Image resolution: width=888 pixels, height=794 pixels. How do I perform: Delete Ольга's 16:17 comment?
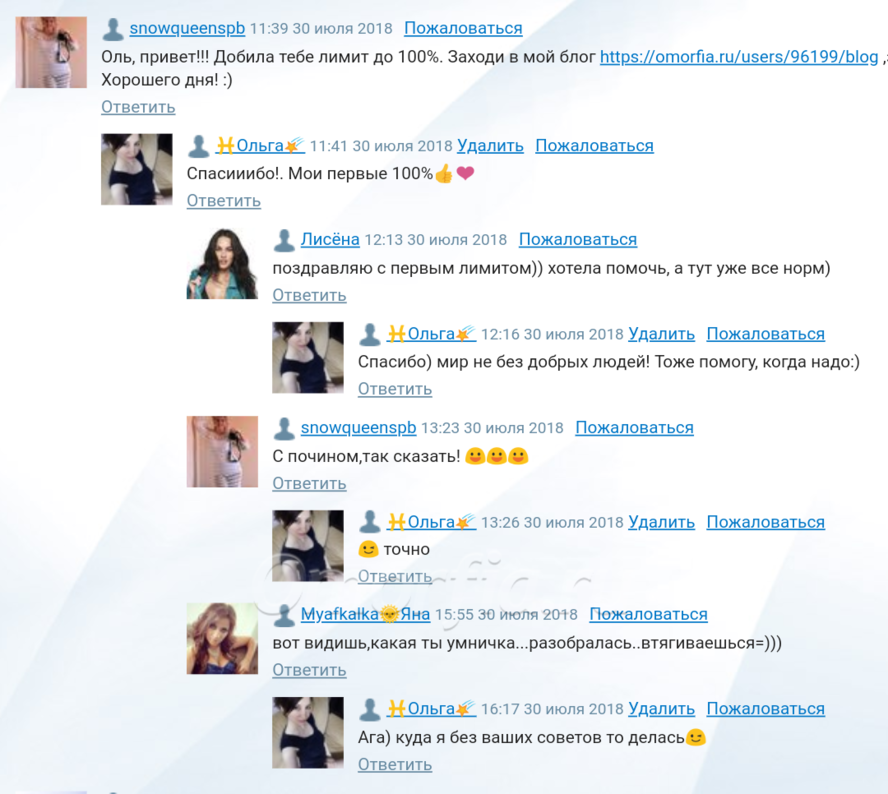click(661, 709)
